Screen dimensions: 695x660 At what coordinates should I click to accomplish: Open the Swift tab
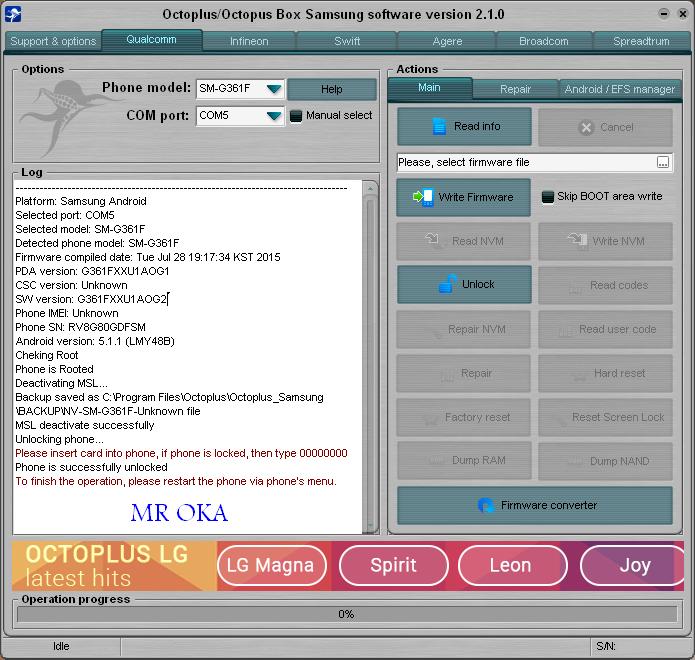(x=347, y=41)
